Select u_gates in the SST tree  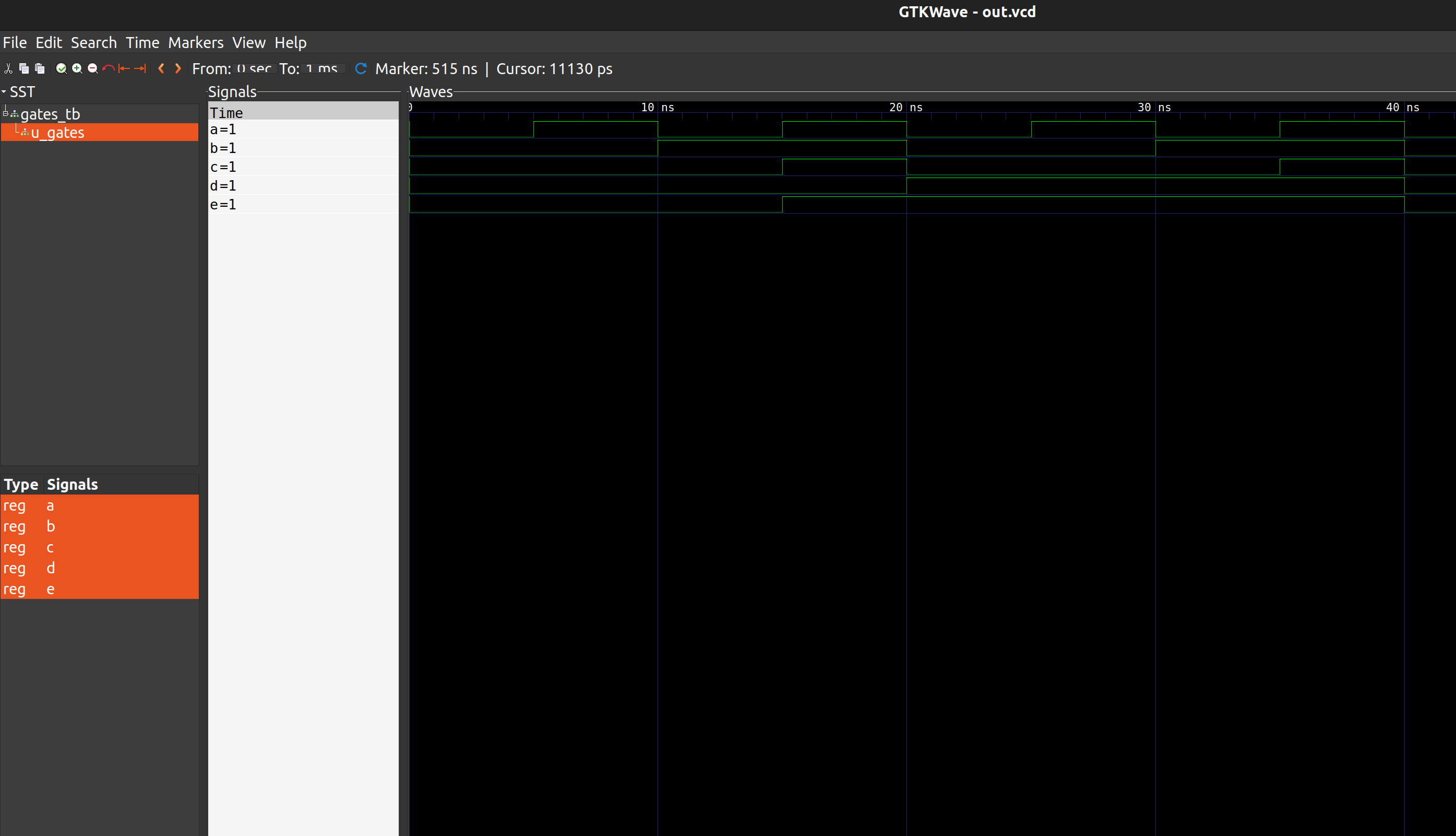(57, 133)
